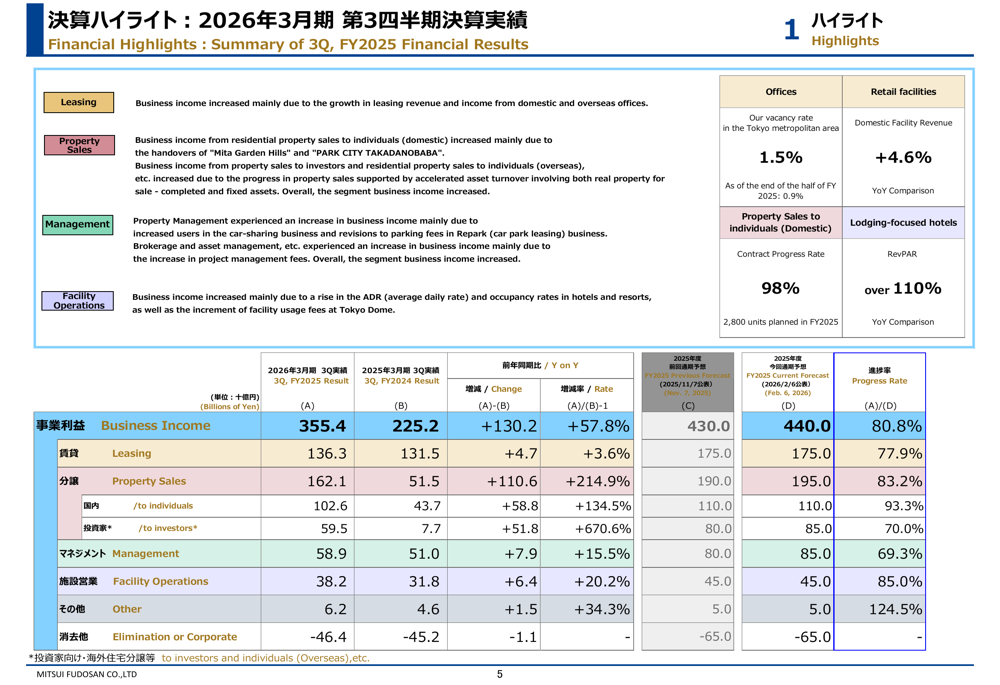Click the Retail facilities column header
Screen dimensions: 1000x685
point(903,92)
